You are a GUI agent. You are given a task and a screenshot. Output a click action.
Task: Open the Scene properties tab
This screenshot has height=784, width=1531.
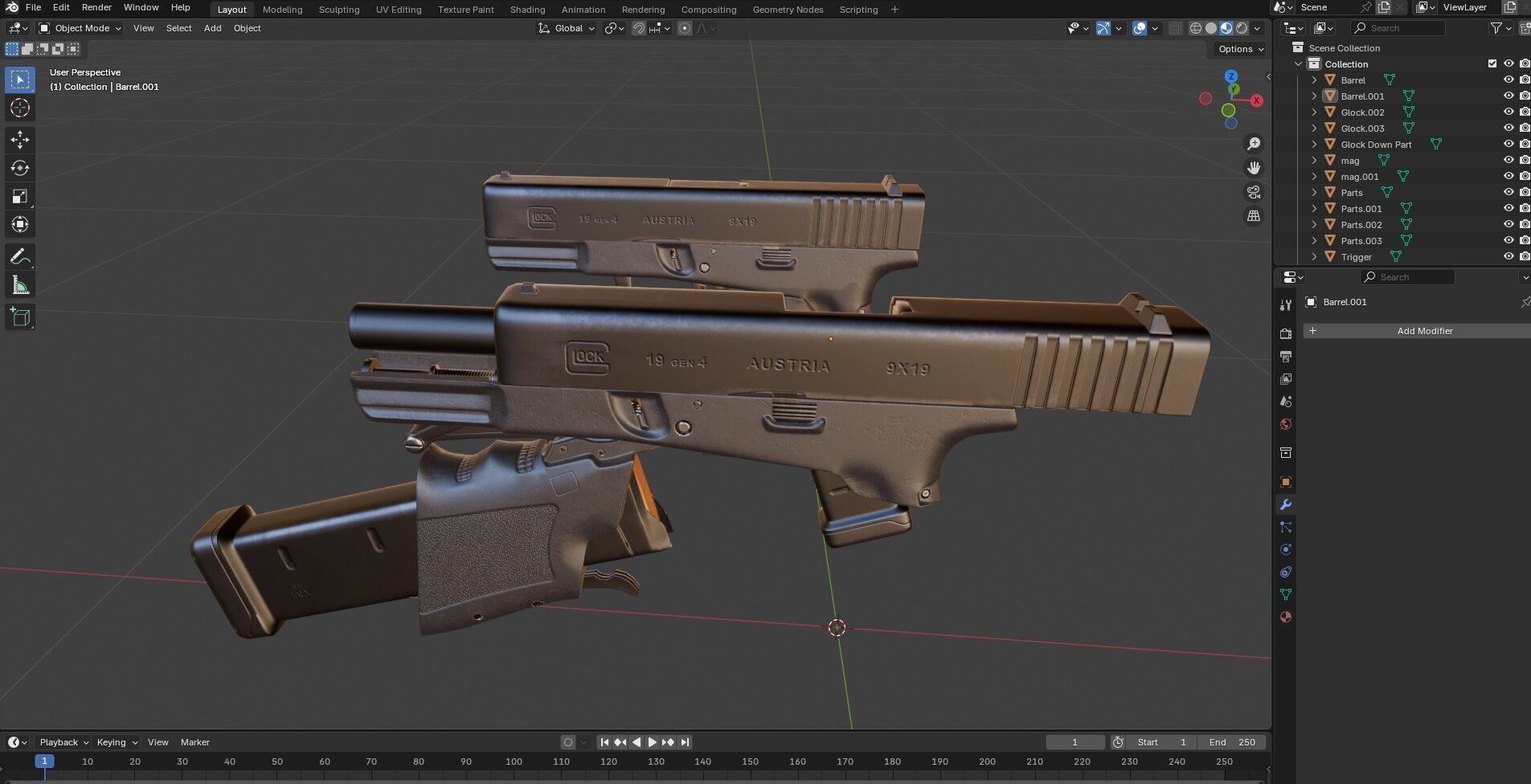point(1286,401)
